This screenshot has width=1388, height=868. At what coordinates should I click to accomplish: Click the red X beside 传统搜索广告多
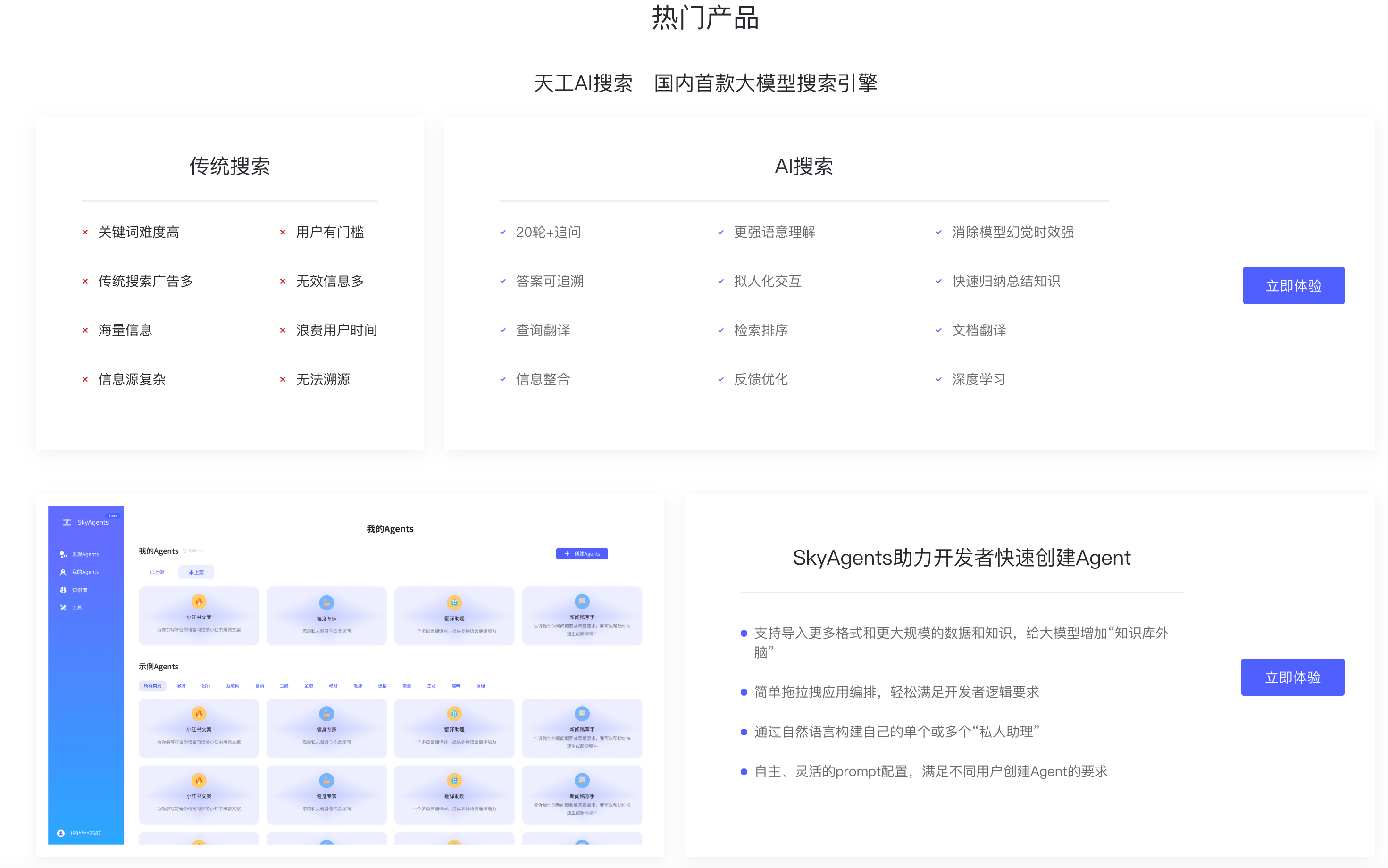[85, 281]
